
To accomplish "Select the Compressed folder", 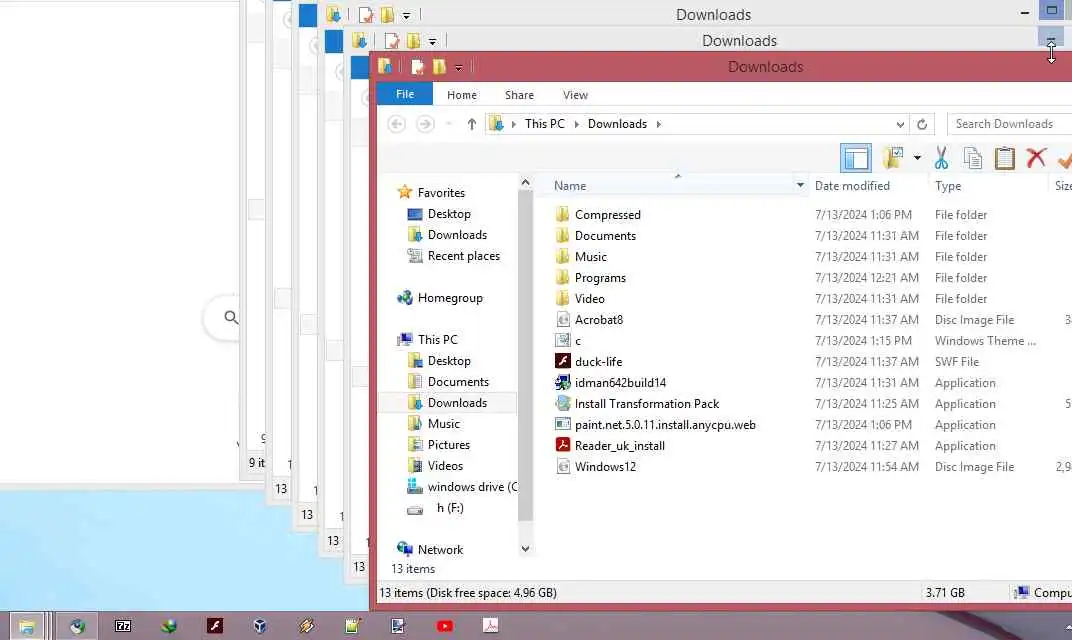I will tap(607, 215).
